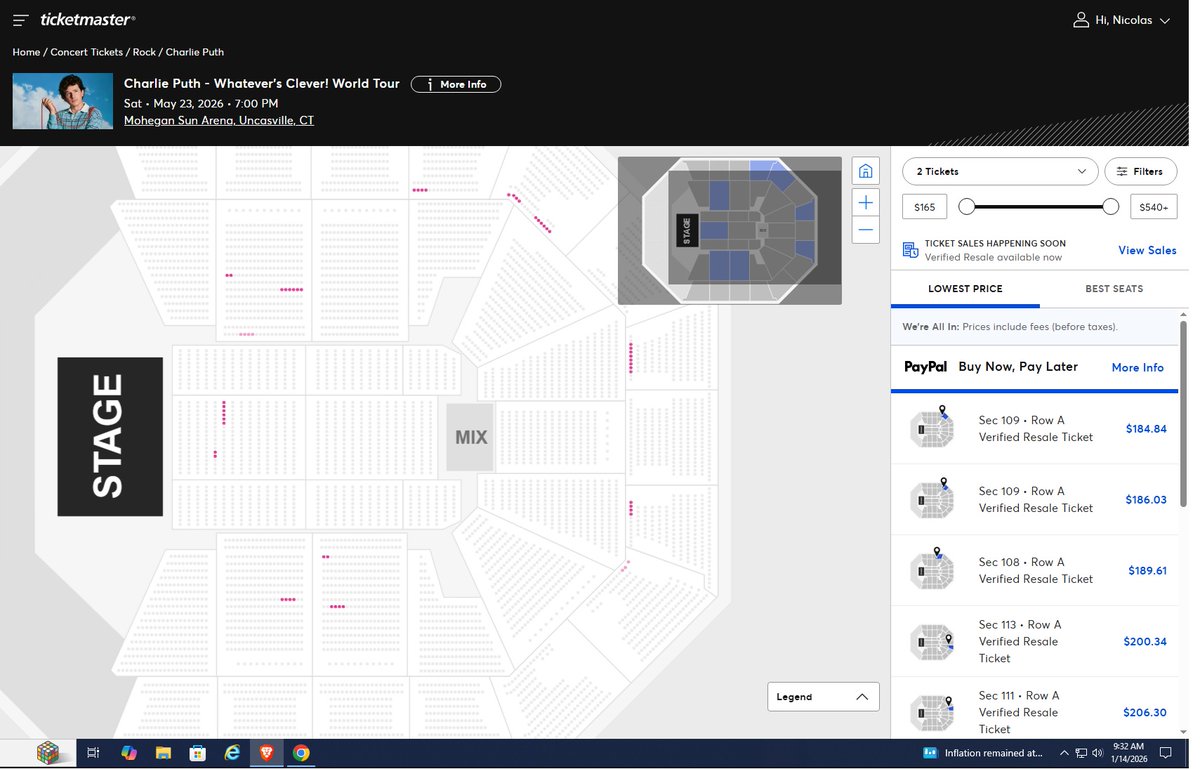Open the Hi, Nicolas account menu

tap(1121, 20)
